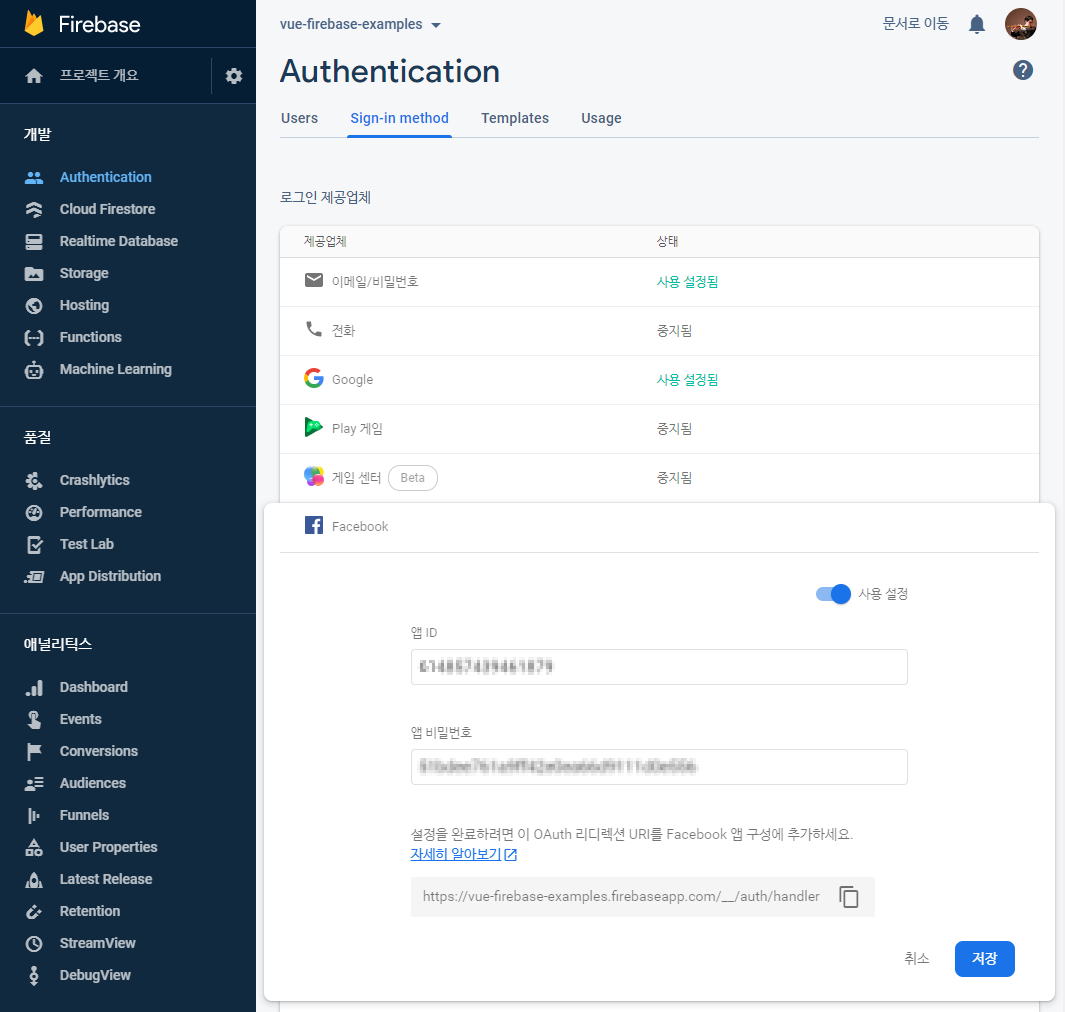This screenshot has width=1065, height=1012.
Task: Click the Realtime Database icon
Action: 34,241
